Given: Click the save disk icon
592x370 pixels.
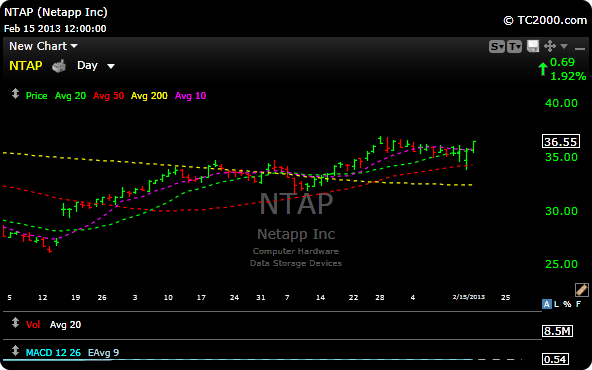Looking at the screenshot, I should click(x=533, y=46).
